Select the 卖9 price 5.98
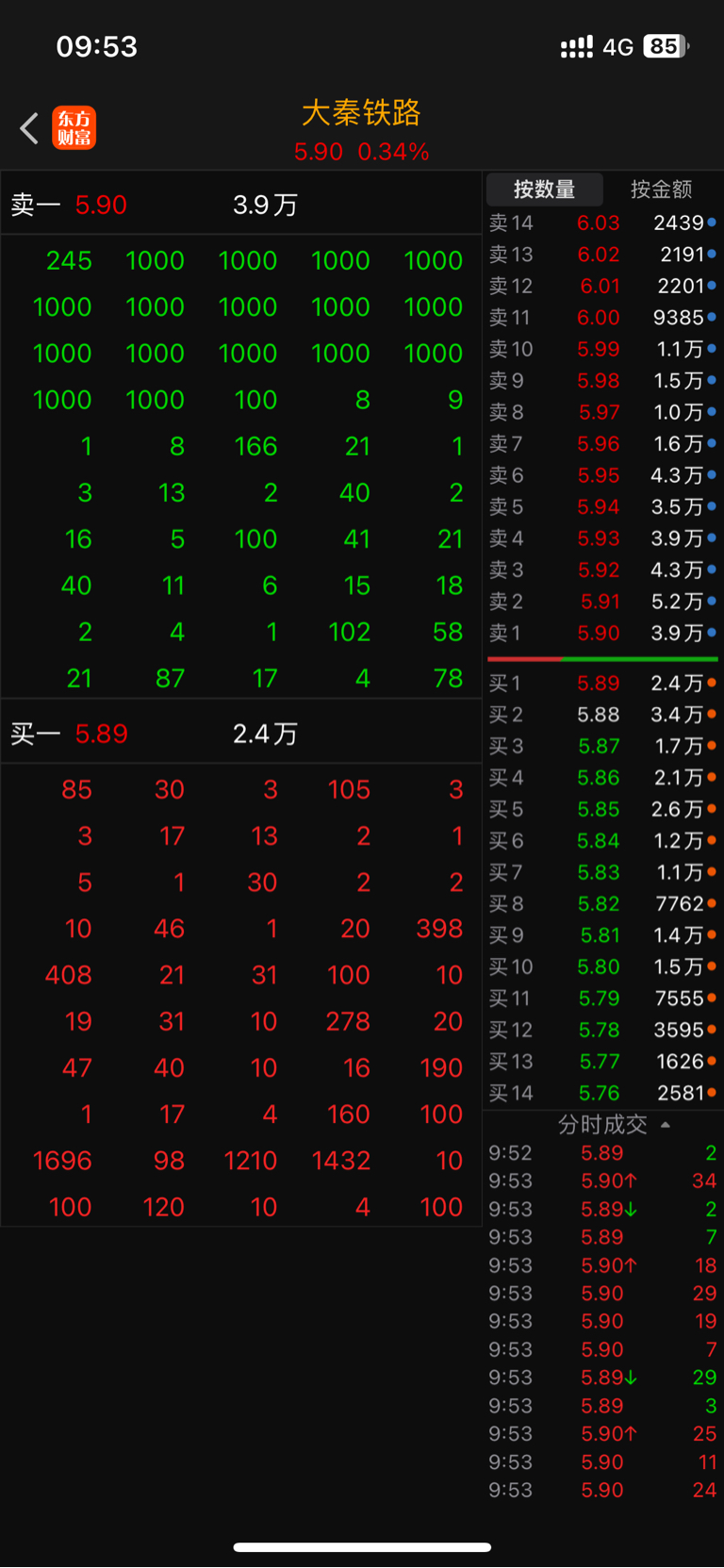The height and width of the screenshot is (1568, 724). (599, 381)
